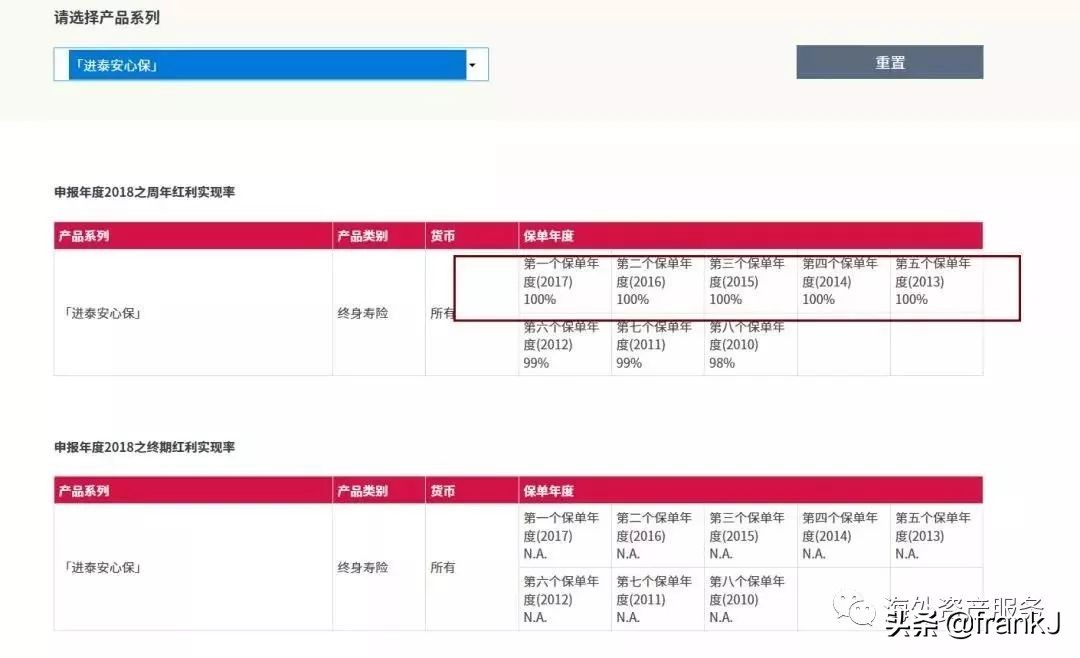This screenshot has width=1080, height=658.
Task: Select the N.A. value for policy year 2013
Action: pyautogui.click(x=906, y=552)
